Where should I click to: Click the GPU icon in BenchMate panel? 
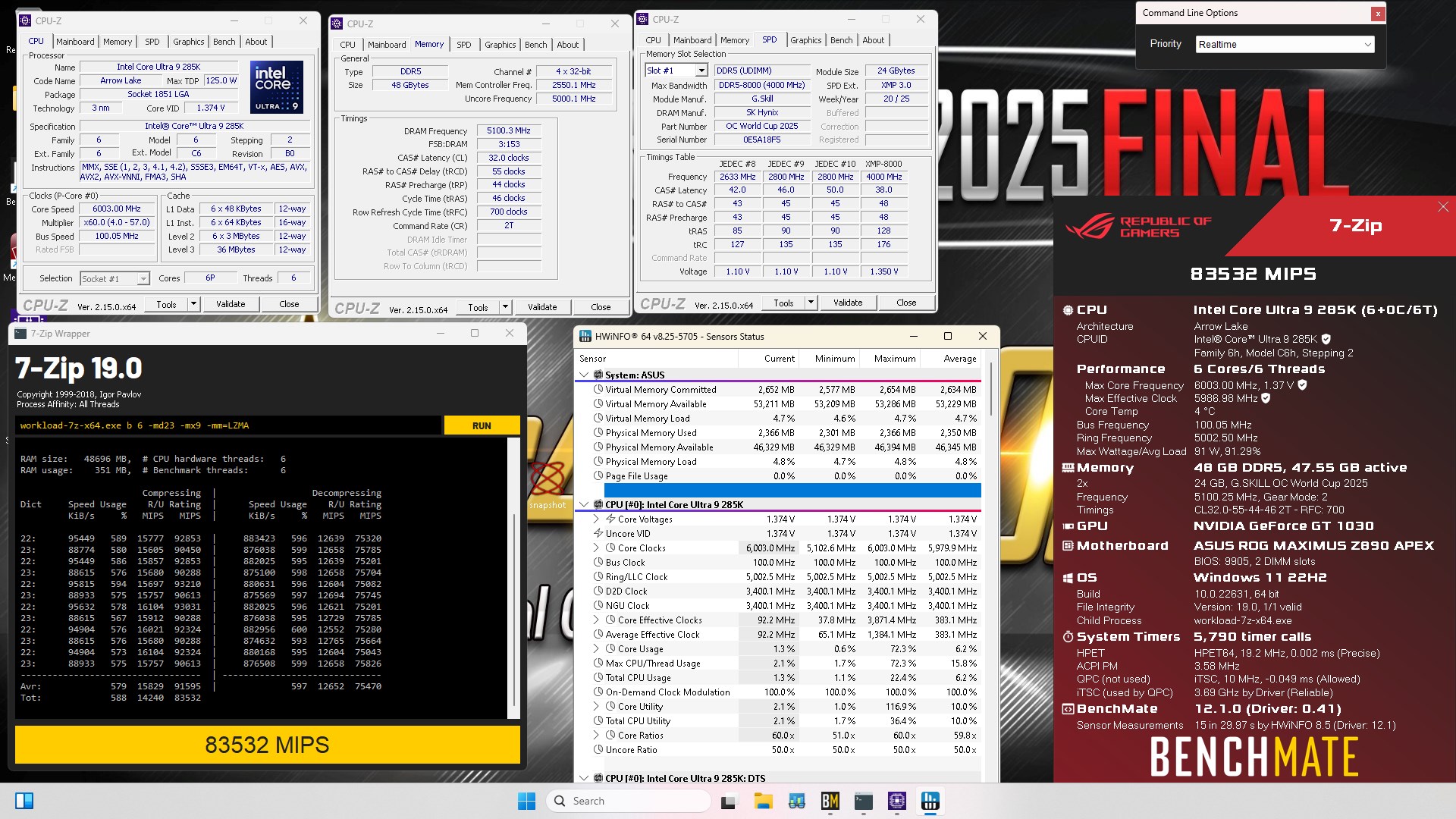[1068, 526]
